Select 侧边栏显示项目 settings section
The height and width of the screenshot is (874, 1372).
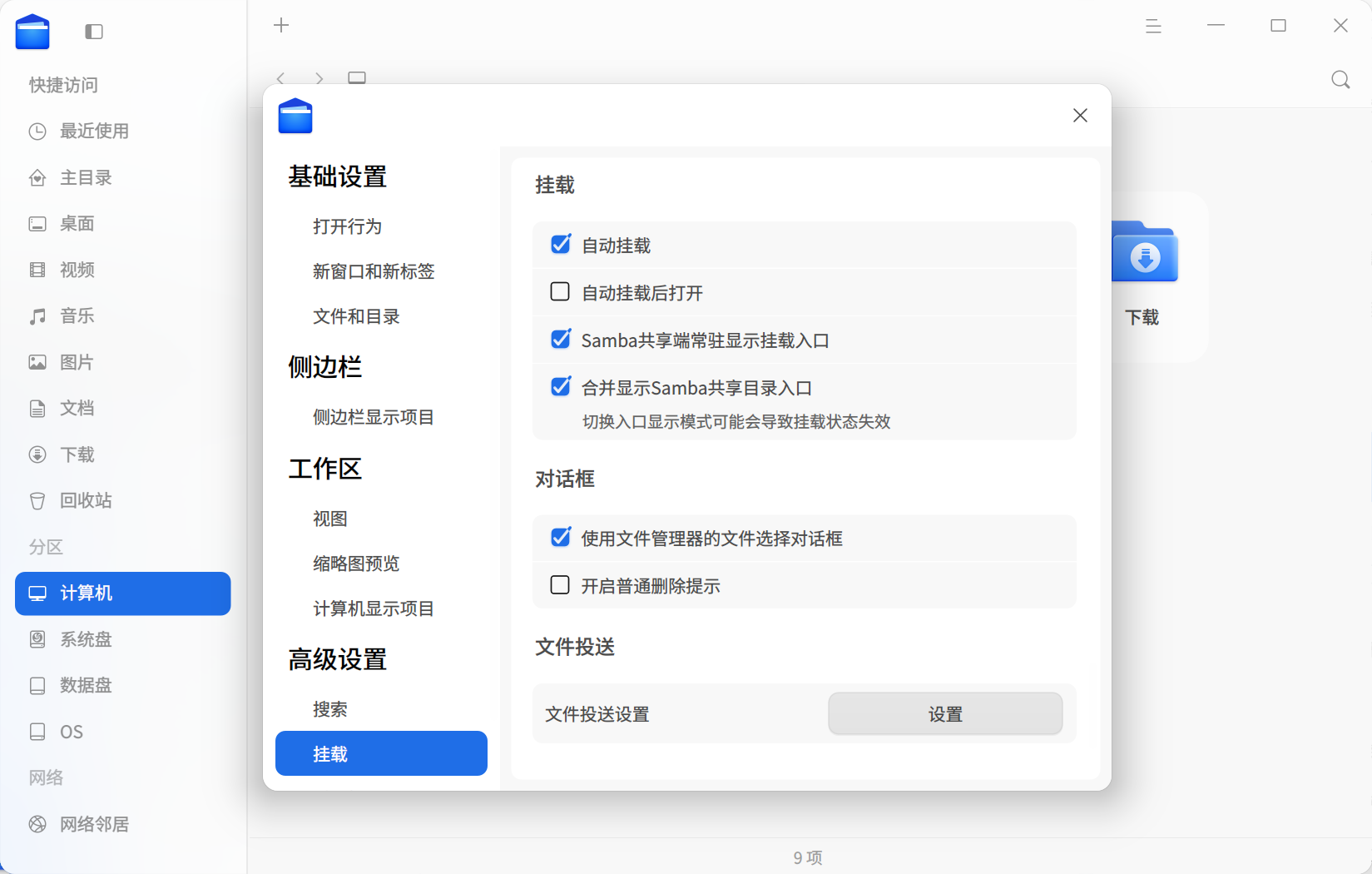tap(381, 417)
